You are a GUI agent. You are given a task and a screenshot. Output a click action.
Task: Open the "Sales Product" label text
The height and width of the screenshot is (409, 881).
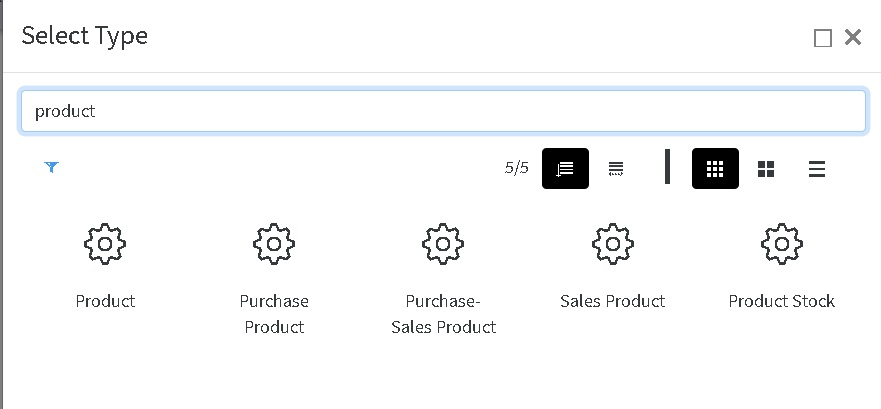tap(612, 301)
